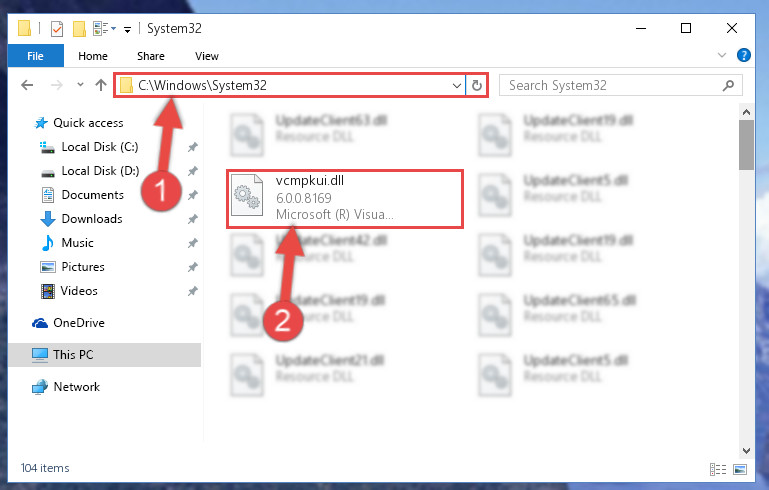The height and width of the screenshot is (490, 769).
Task: Toggle the pin beside Music
Action: point(193,243)
